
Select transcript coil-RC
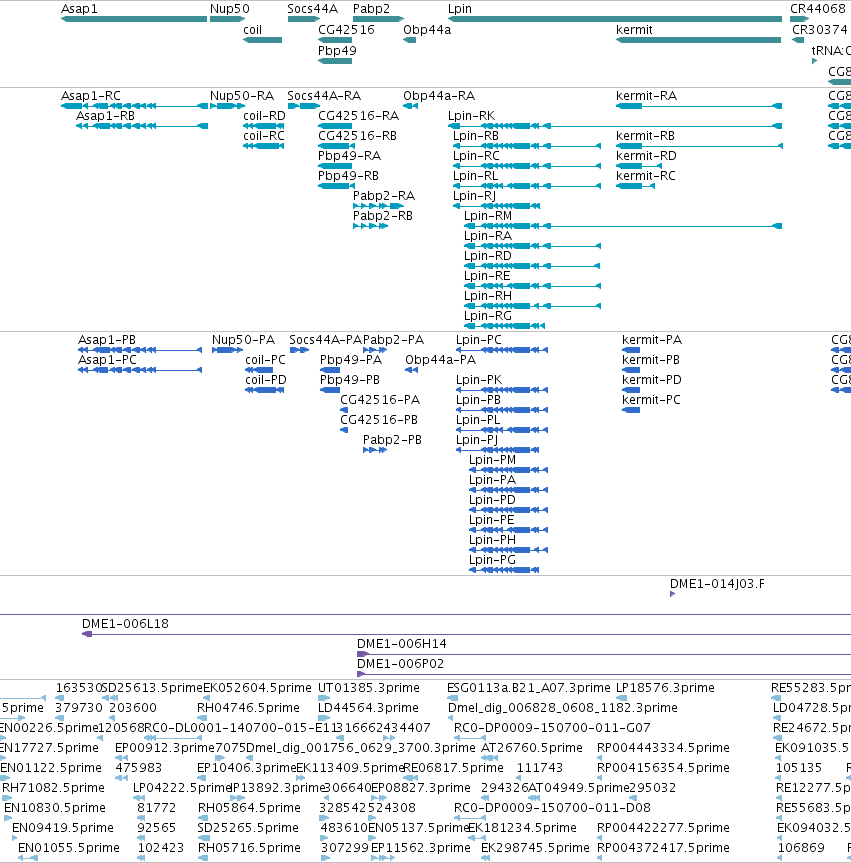(264, 146)
